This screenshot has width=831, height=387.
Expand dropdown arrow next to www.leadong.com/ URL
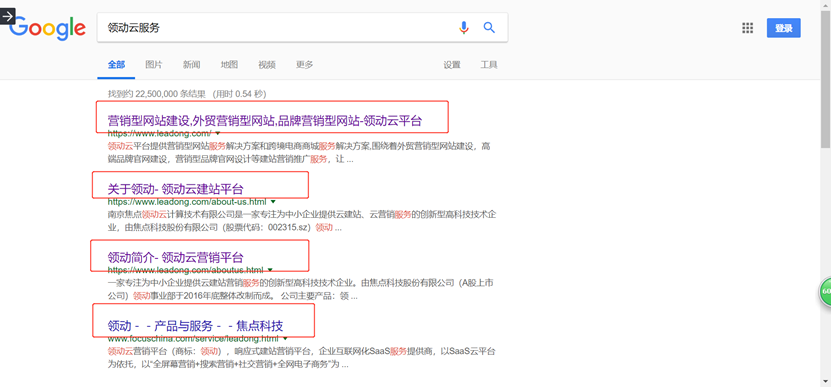tap(218, 134)
